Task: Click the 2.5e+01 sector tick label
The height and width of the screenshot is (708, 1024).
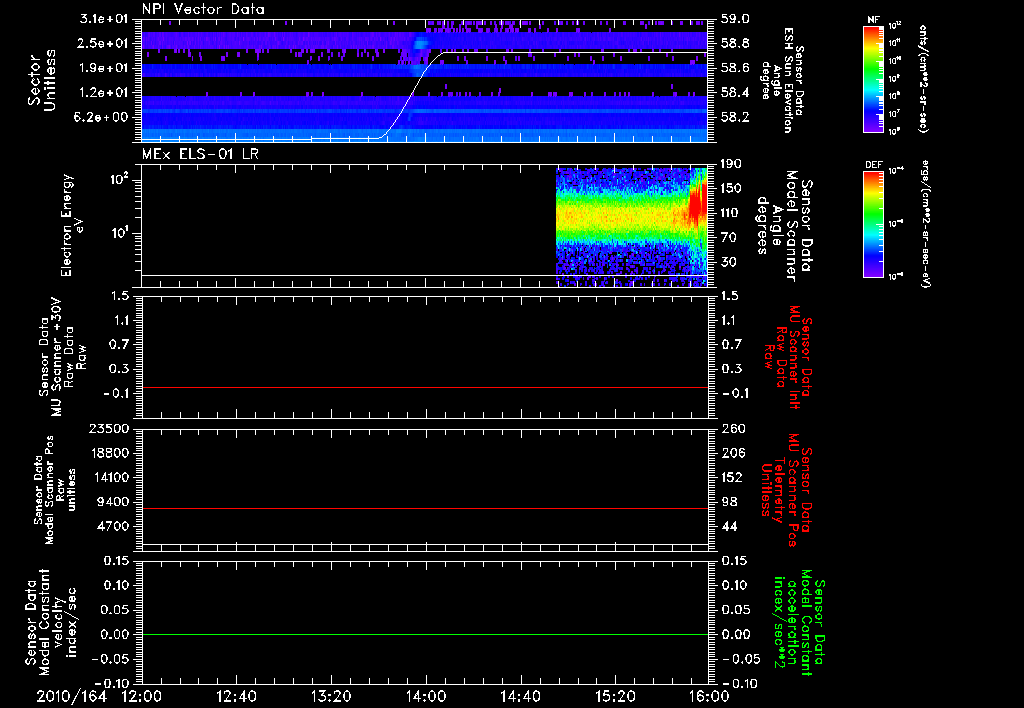Action: 104,43
